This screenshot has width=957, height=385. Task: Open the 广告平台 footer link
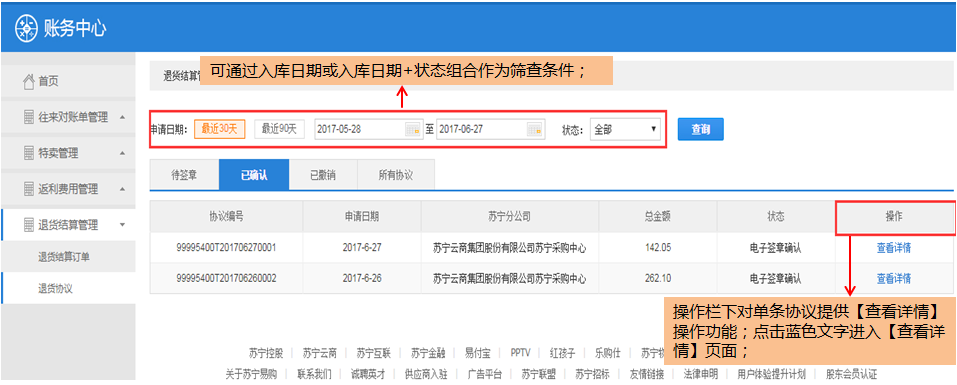pos(485,374)
